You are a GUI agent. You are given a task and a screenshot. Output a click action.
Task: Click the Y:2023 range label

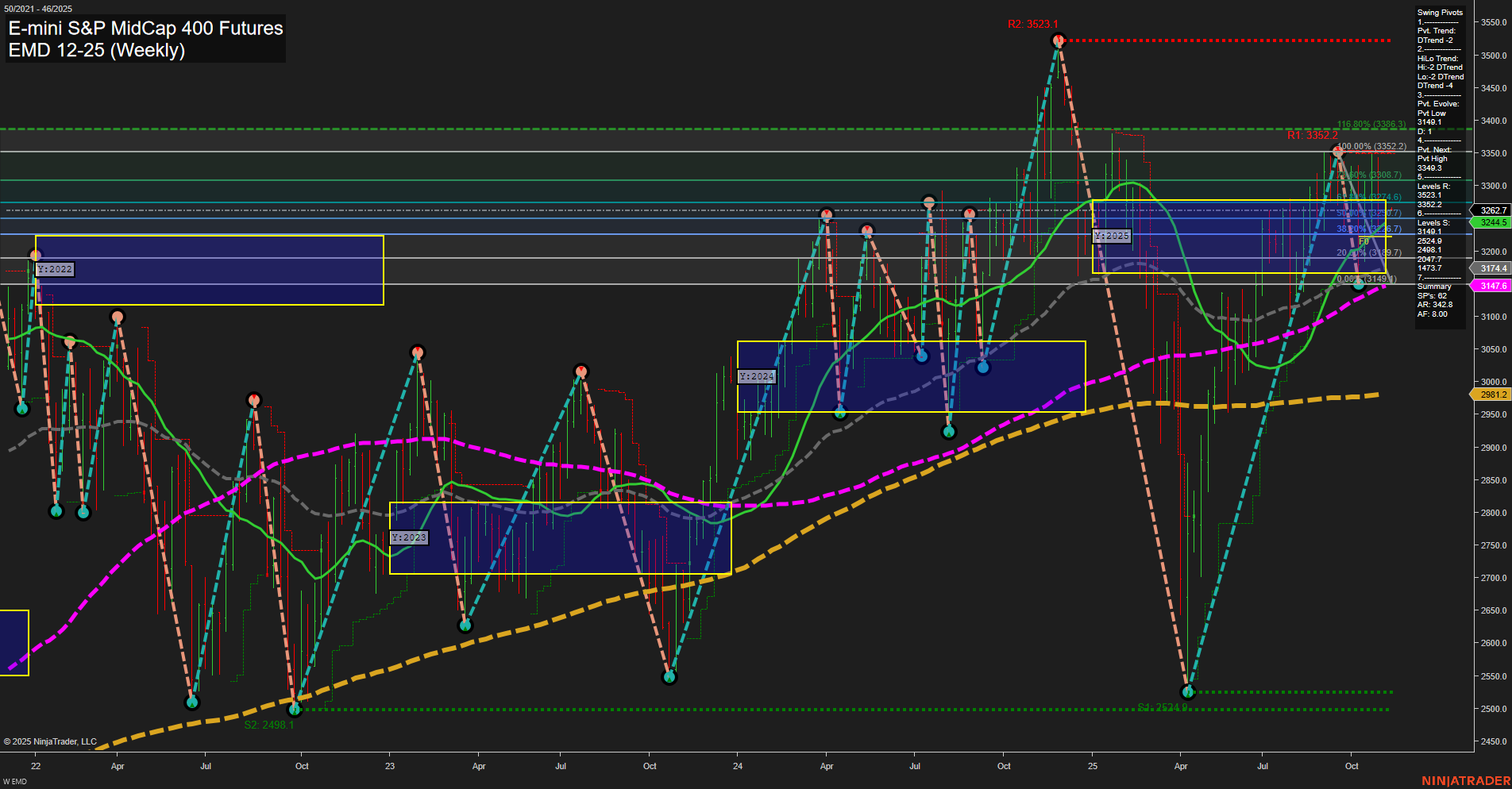[x=409, y=537]
